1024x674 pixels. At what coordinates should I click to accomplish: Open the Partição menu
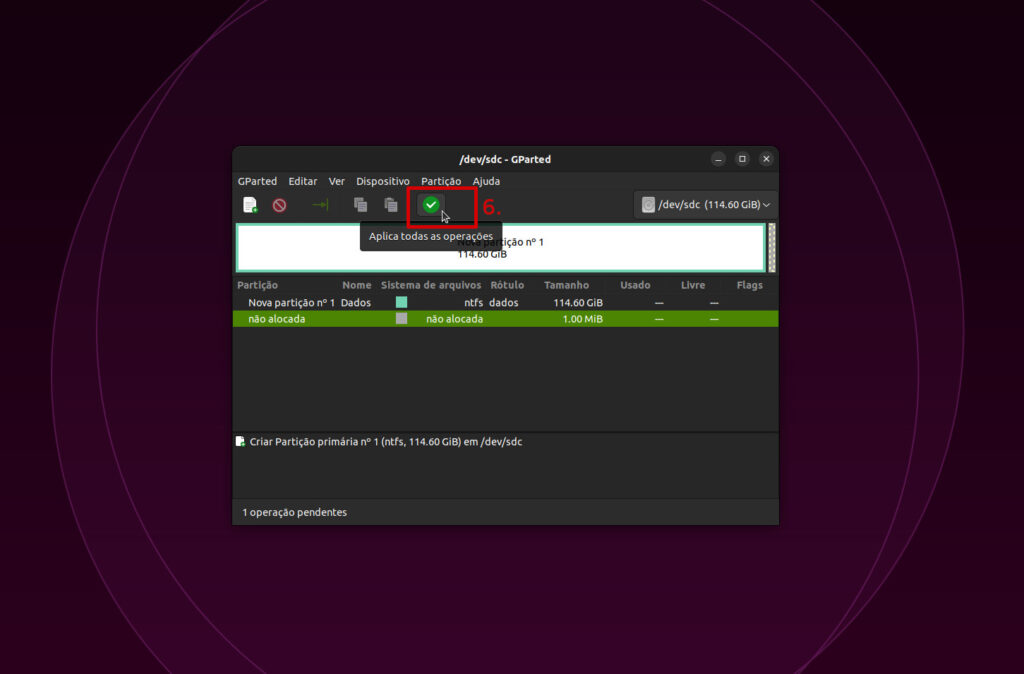tap(441, 181)
